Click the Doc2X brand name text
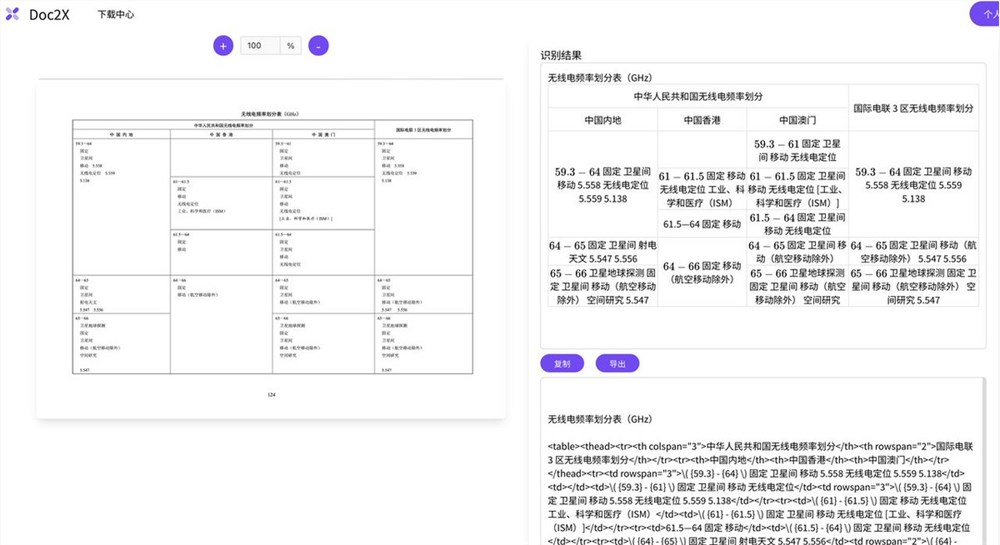The width and height of the screenshot is (1000, 545). [x=48, y=15]
